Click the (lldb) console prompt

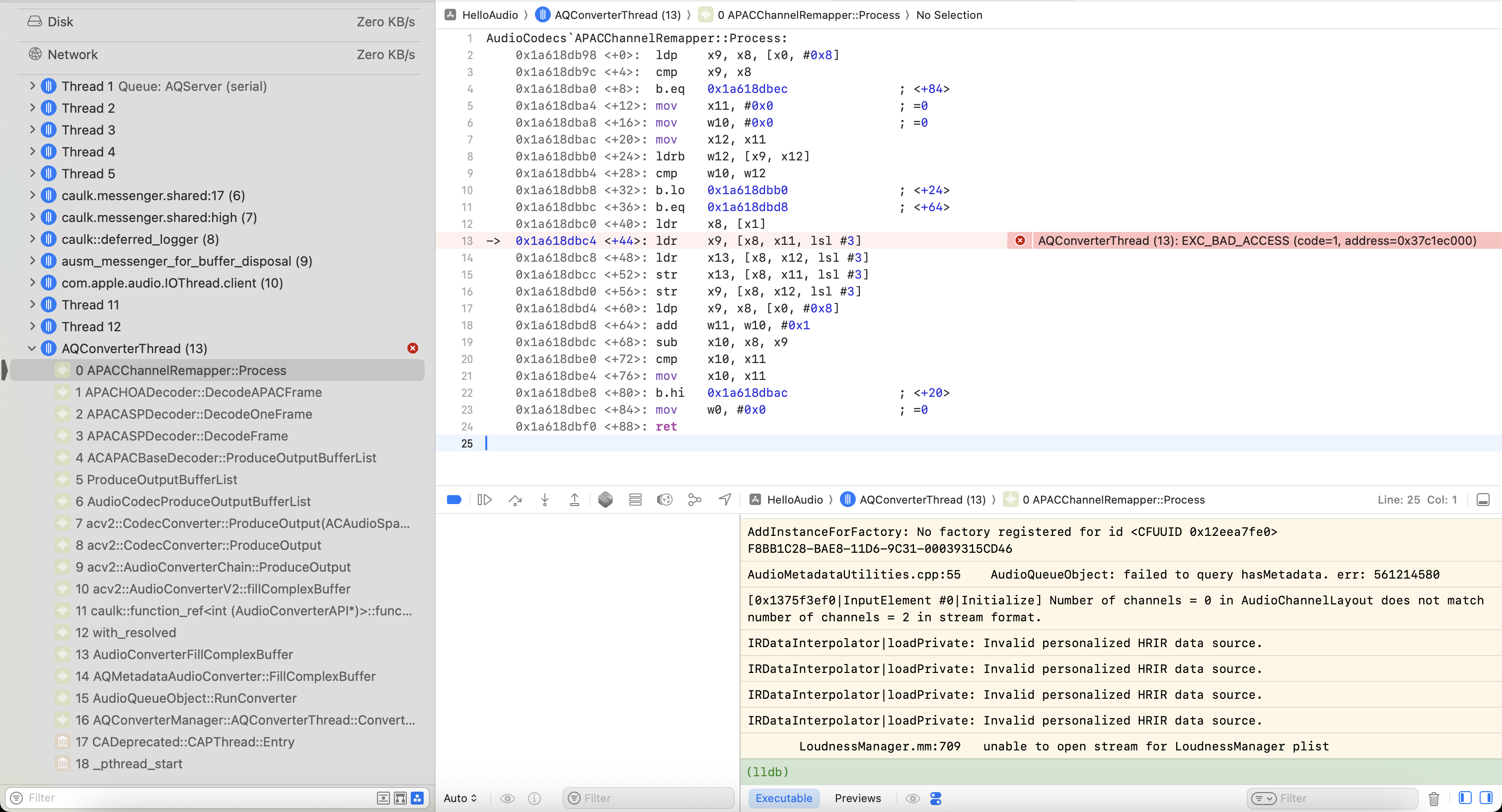[x=767, y=772]
